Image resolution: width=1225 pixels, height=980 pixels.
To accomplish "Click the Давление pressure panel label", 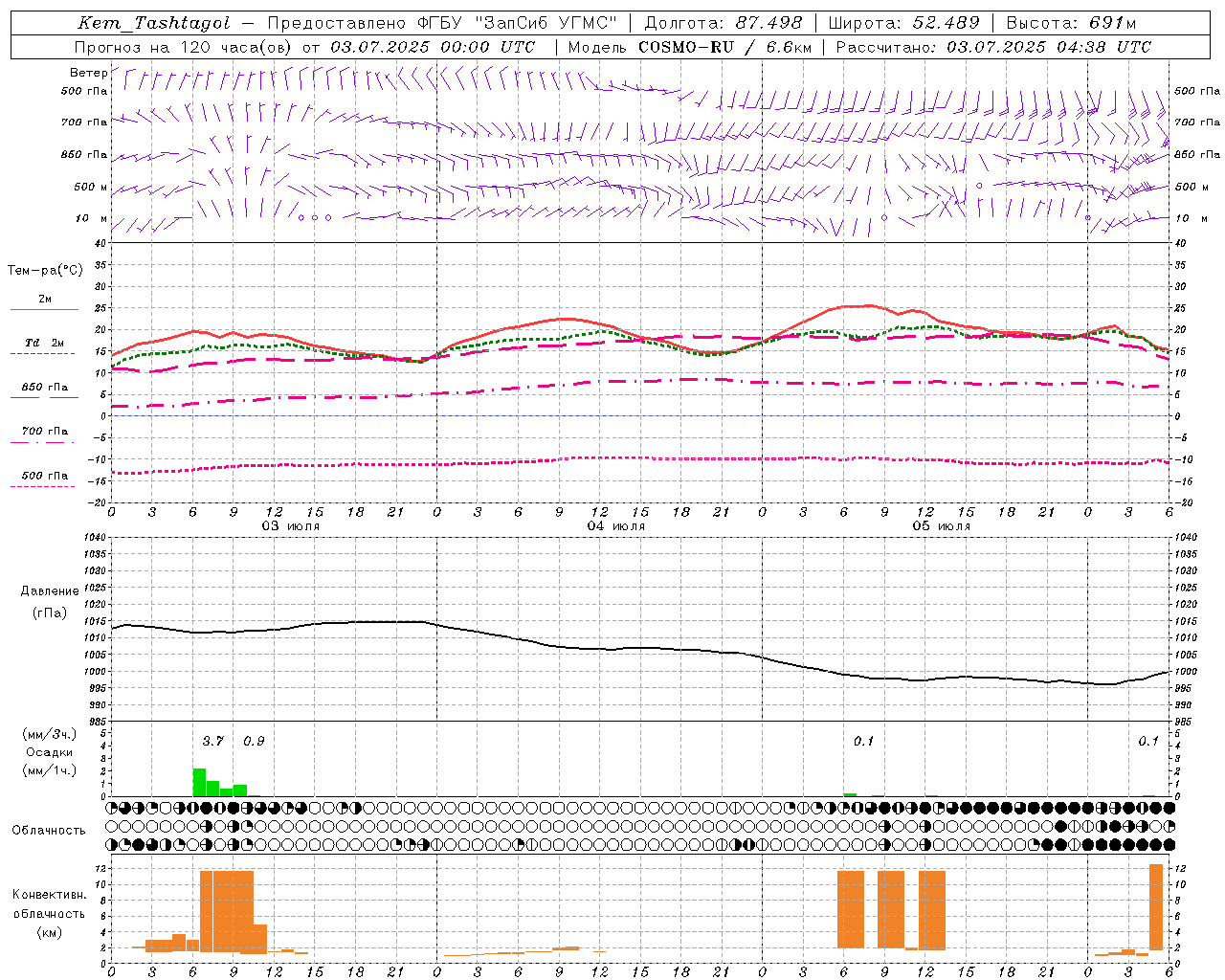I will coord(50,591).
